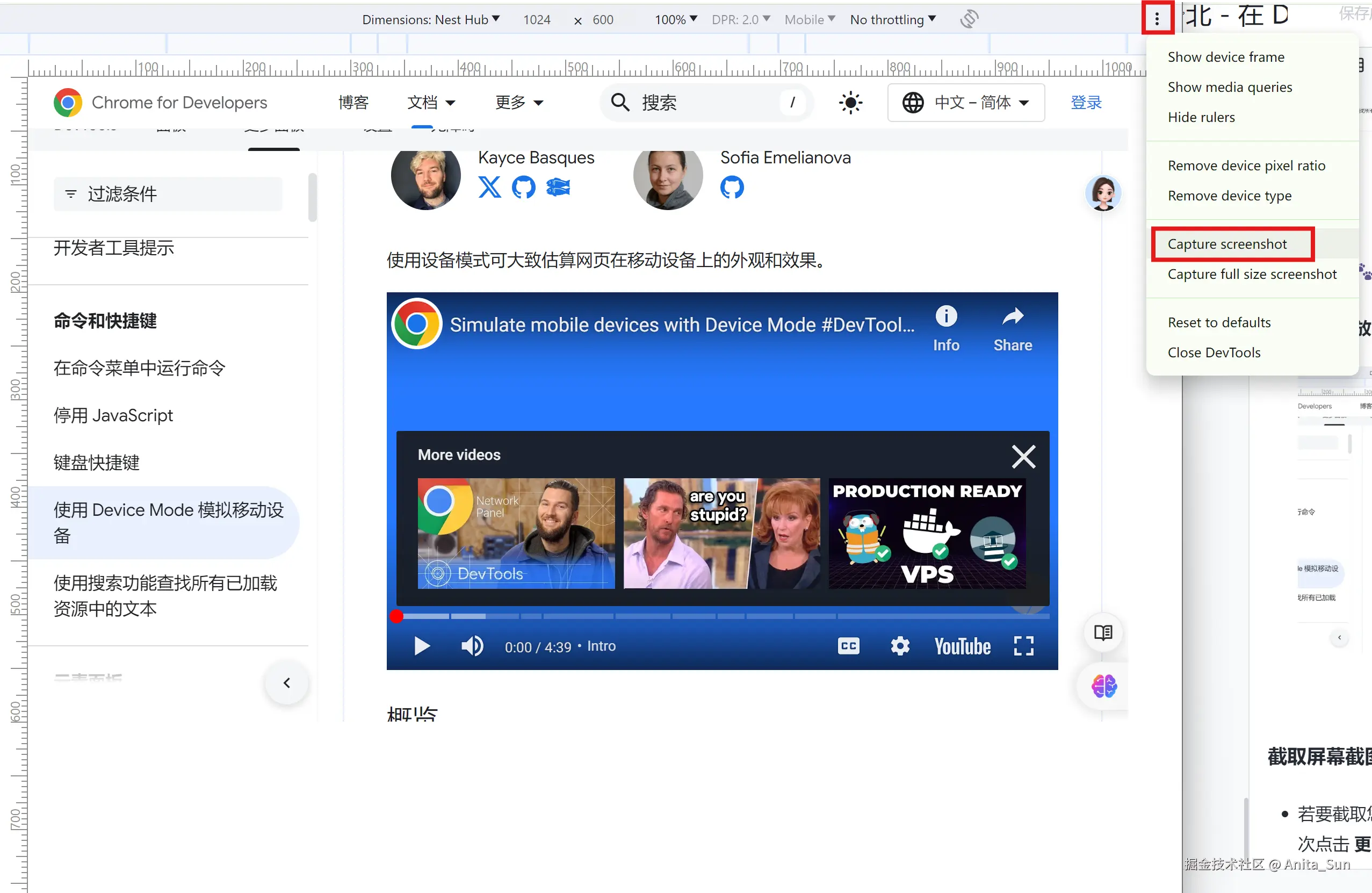
Task: Open Sofia Emelianova's GitHub icon
Action: (x=732, y=188)
